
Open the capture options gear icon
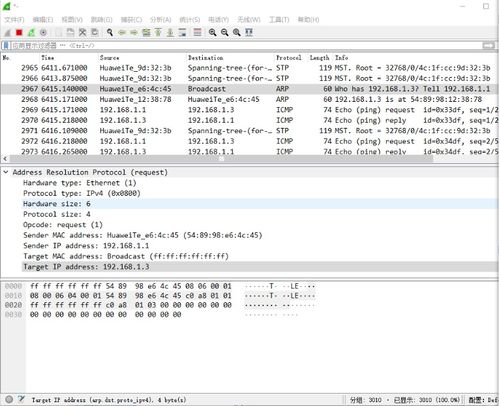[x=43, y=32]
